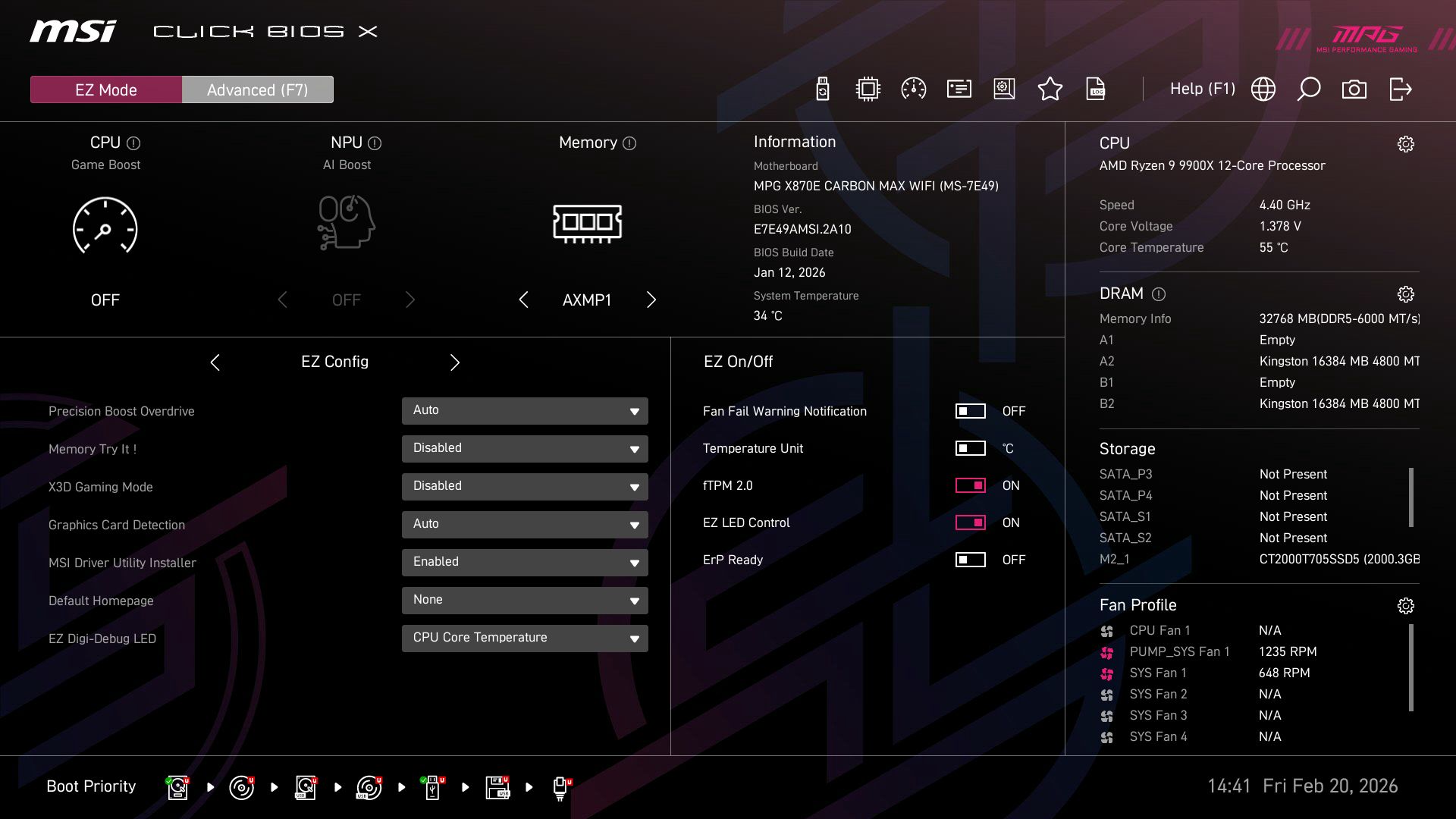
Task: Click the first hard drive in Boot Priority
Action: pyautogui.click(x=177, y=786)
